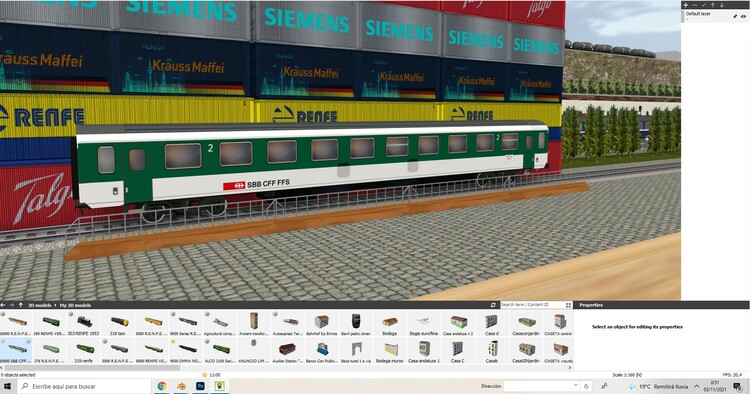Refresh the catalog with the reload icon
The image size is (750, 394).
click(x=493, y=305)
